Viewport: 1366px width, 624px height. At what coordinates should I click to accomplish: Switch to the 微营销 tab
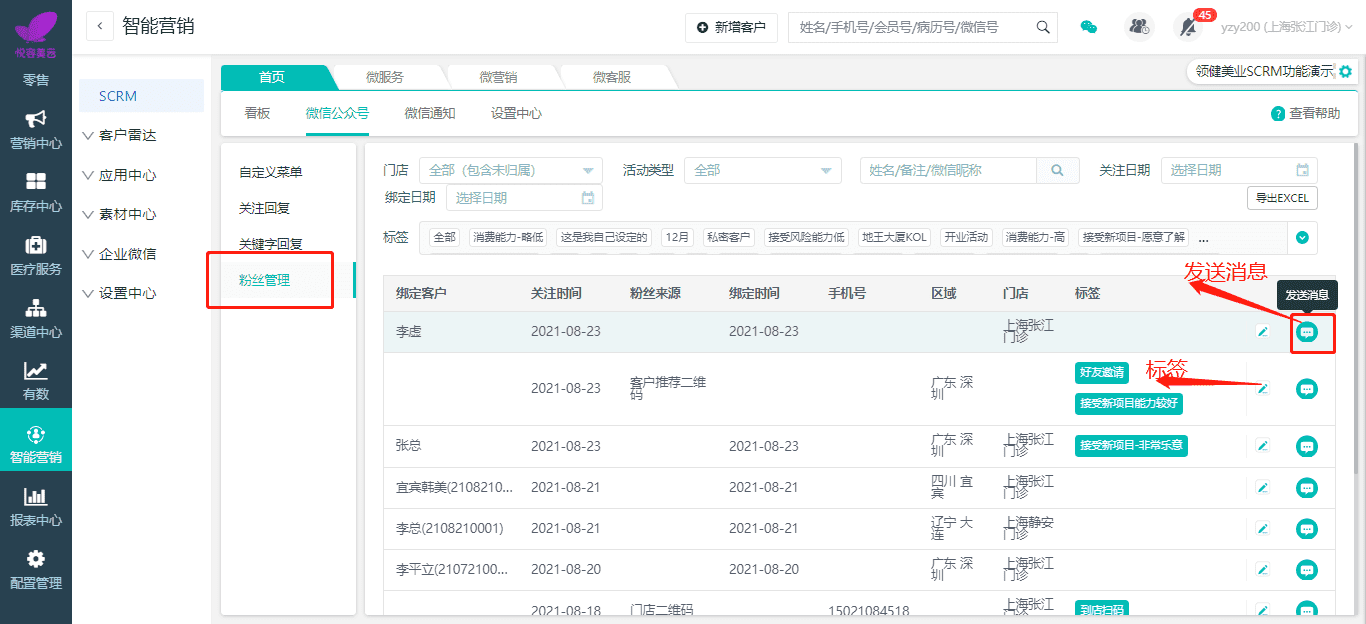498,77
